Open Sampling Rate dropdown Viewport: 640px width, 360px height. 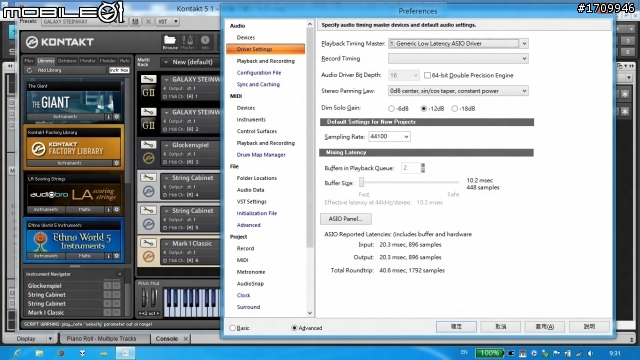(x=406, y=137)
